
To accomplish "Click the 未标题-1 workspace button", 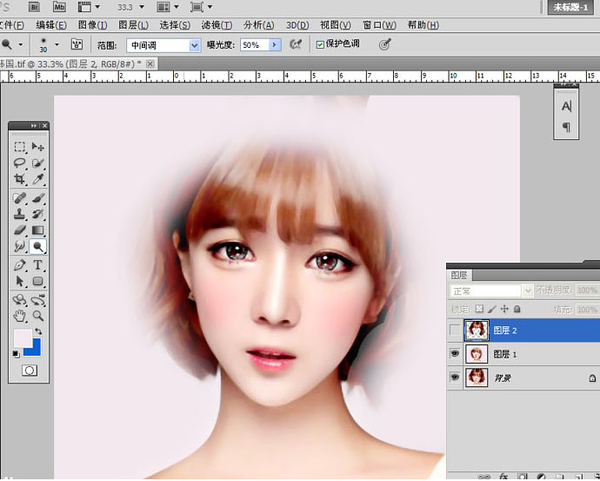I will click(x=571, y=6).
